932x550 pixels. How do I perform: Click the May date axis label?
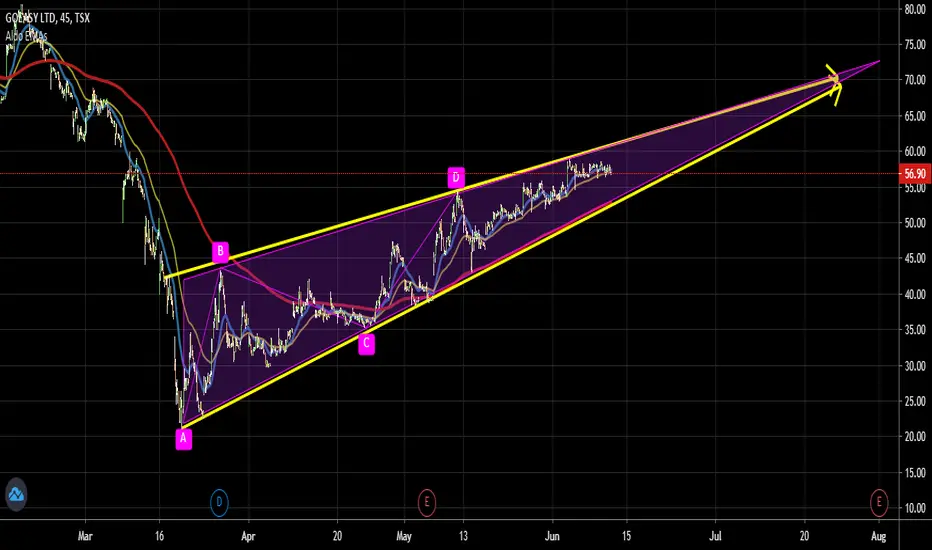point(404,536)
